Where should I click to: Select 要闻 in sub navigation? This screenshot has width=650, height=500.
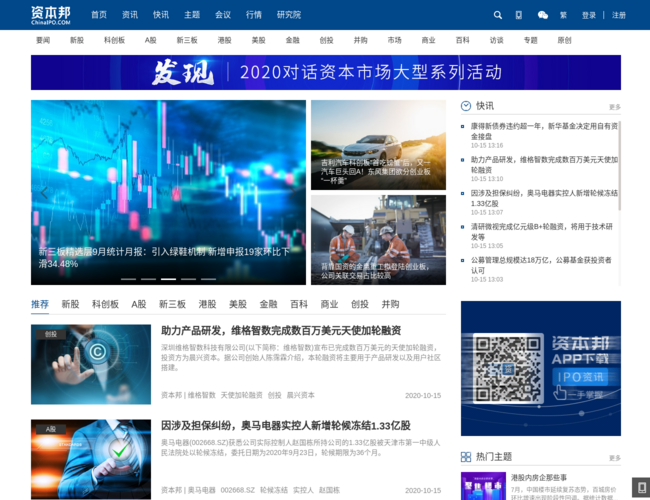point(43,40)
